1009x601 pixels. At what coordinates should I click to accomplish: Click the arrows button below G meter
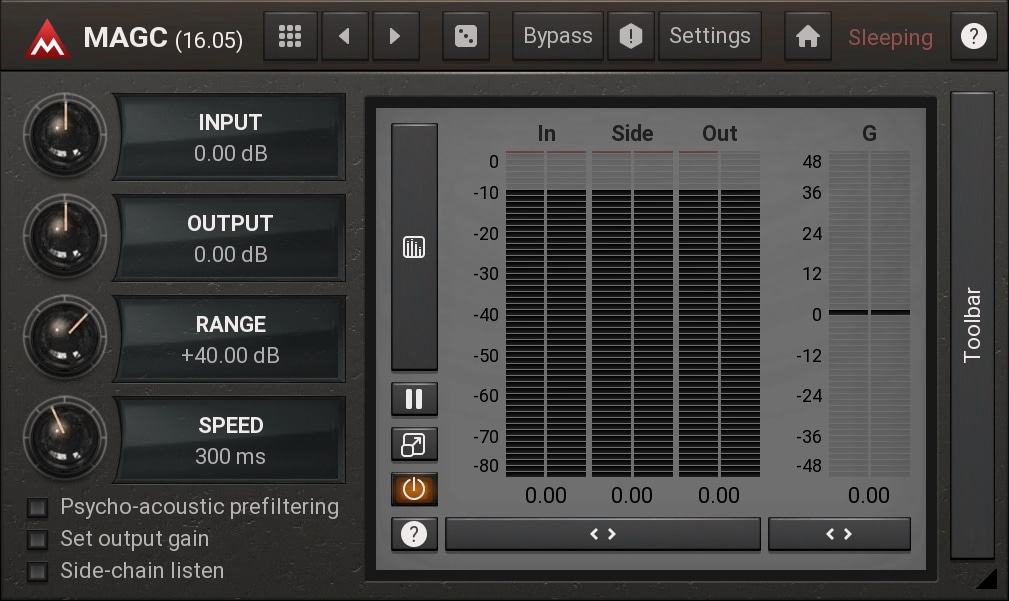pyautogui.click(x=839, y=534)
